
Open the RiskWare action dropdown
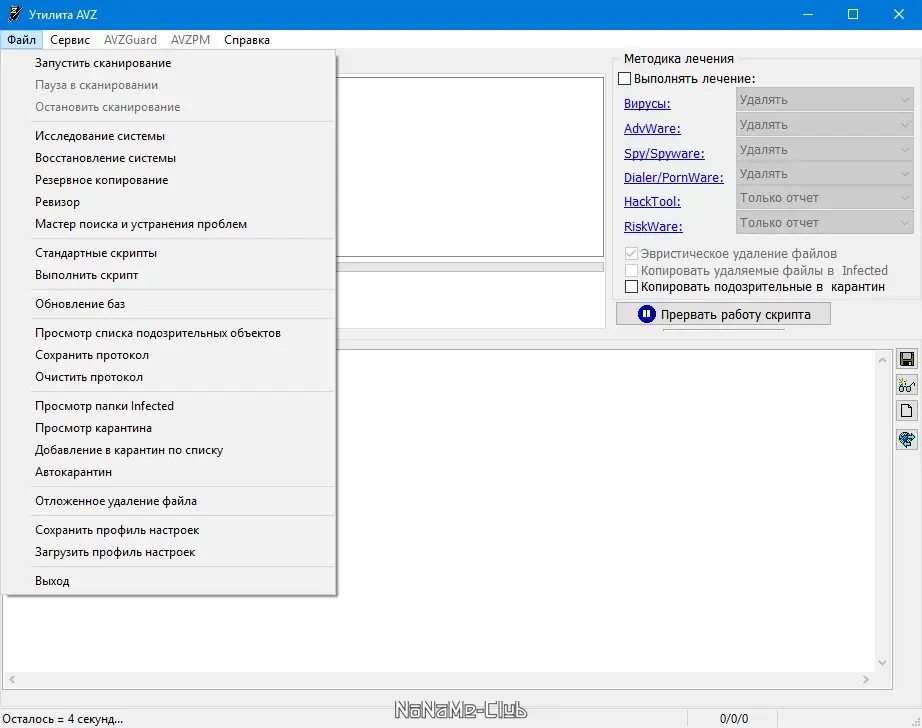pos(824,223)
